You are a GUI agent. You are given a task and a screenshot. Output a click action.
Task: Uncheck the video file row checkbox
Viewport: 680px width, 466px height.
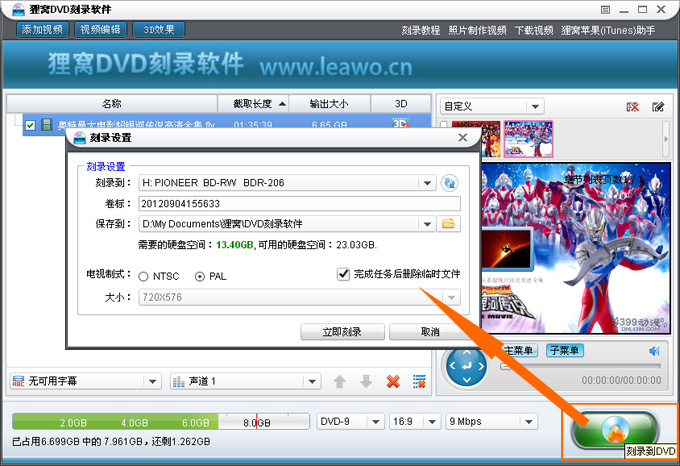click(30, 125)
